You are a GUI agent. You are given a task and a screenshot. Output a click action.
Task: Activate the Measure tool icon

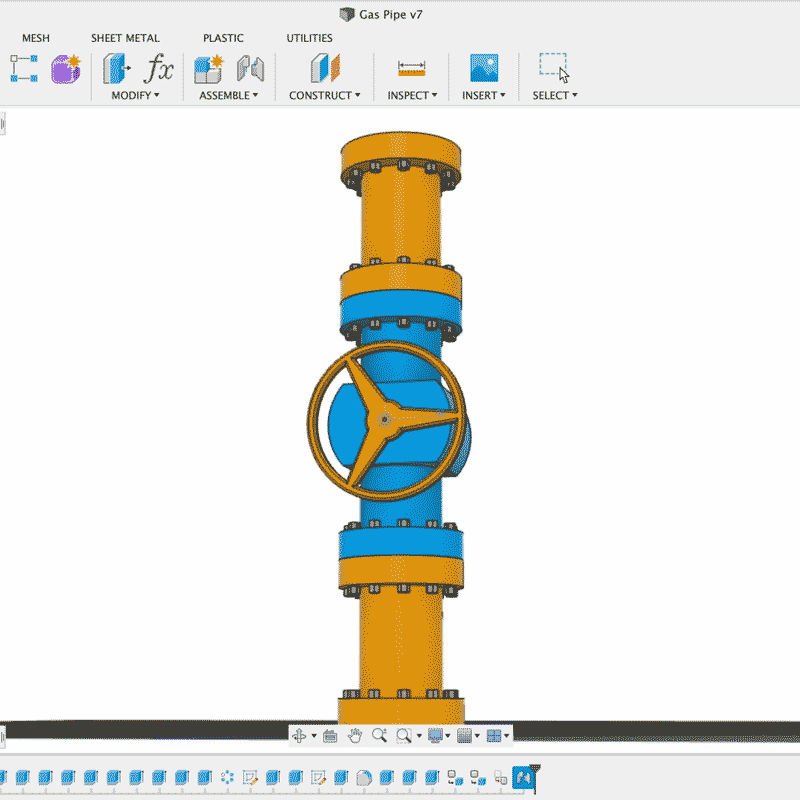pos(412,68)
